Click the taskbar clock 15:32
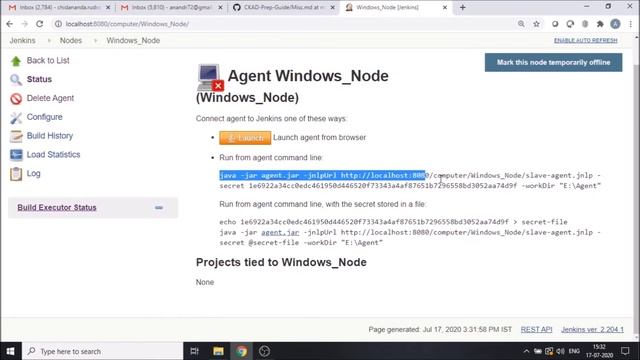This screenshot has width=640, height=360. 600,351
